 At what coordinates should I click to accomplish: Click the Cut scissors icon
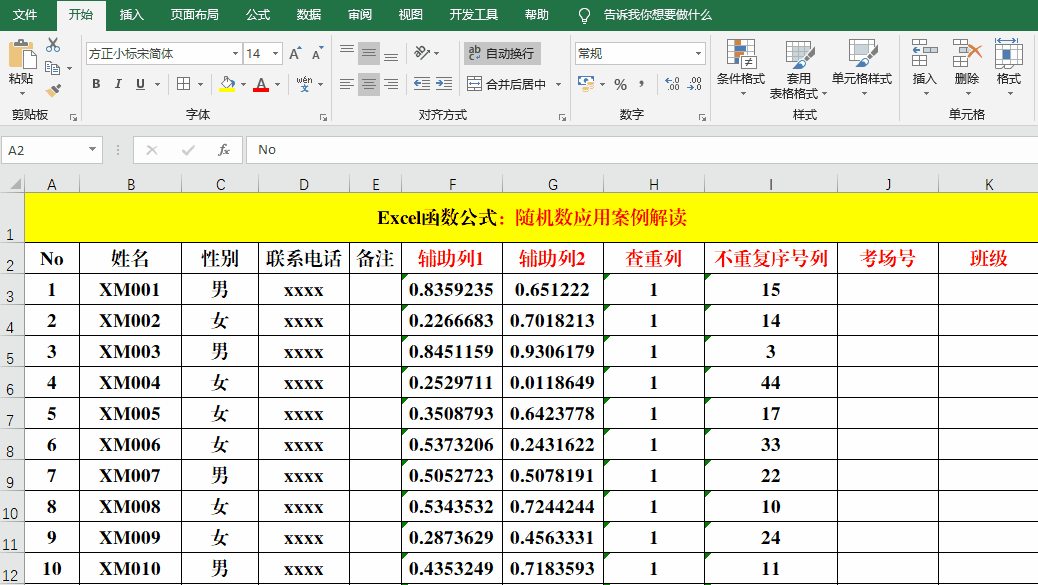tap(53, 45)
